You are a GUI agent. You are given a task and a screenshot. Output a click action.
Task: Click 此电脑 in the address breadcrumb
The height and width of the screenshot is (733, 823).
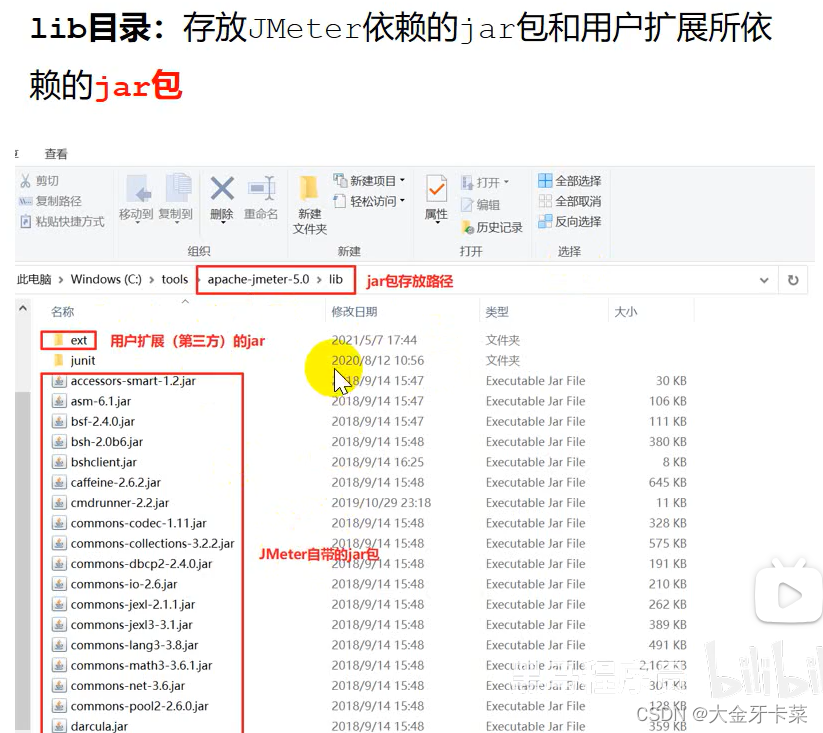pyautogui.click(x=34, y=279)
